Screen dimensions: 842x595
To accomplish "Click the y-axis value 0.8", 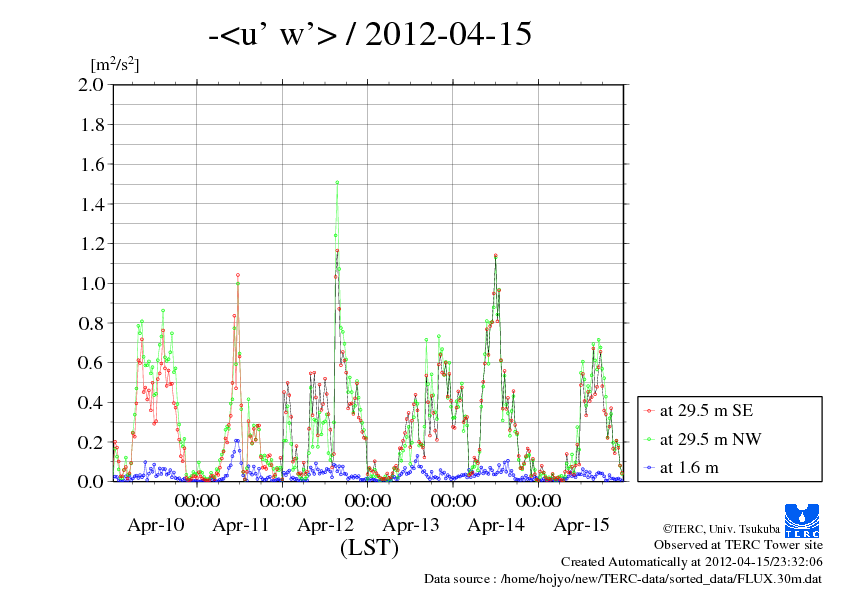I will (91, 323).
